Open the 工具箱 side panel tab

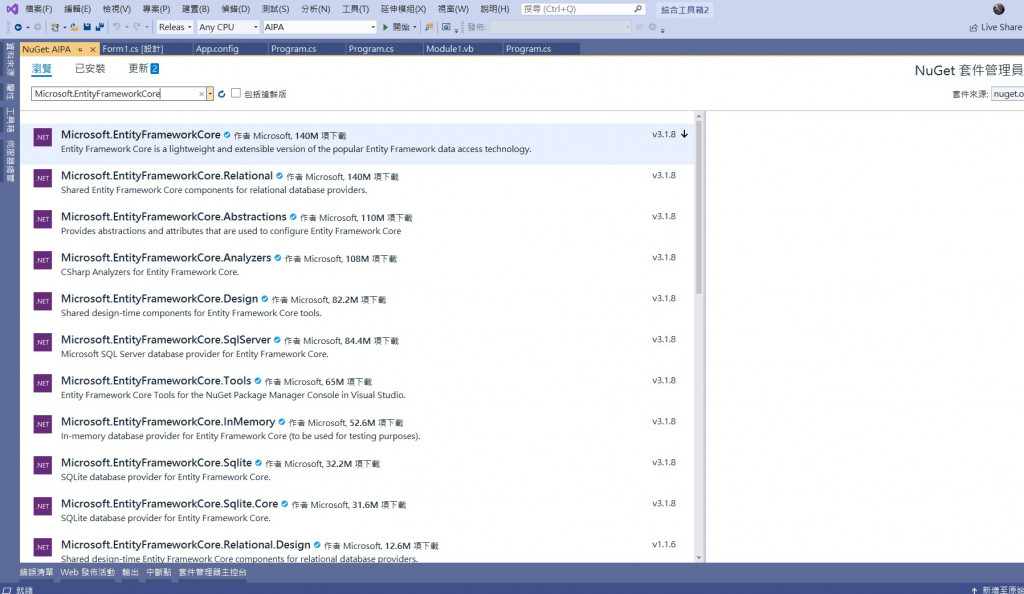coord(10,120)
